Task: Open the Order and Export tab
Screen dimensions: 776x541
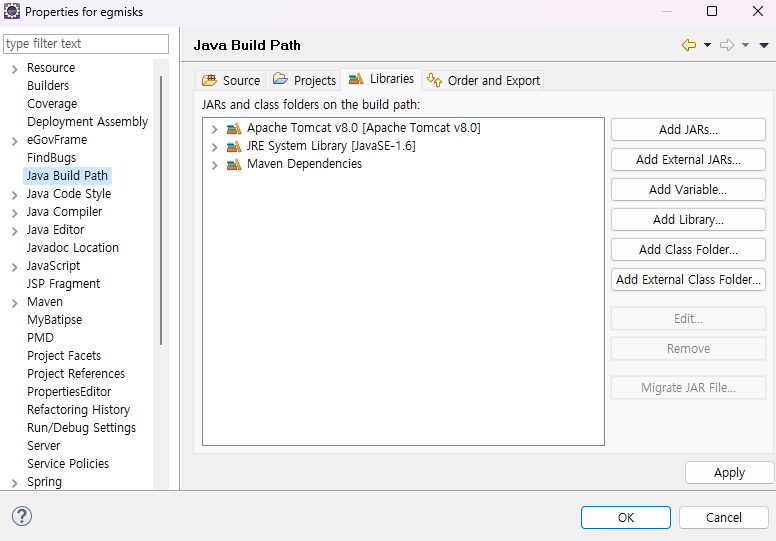Action: (483, 80)
